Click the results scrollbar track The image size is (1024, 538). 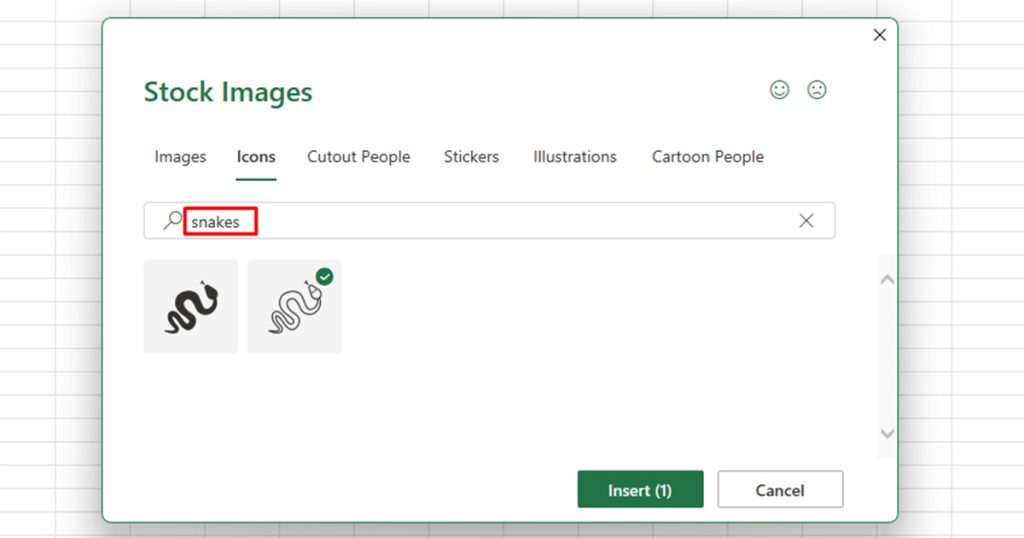pos(886,360)
